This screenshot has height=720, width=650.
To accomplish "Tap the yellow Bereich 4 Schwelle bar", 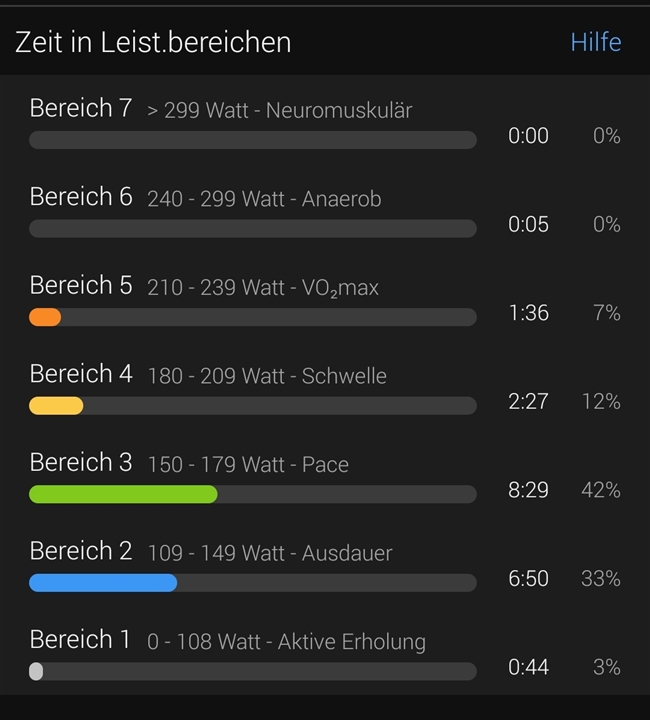I will click(x=56, y=406).
